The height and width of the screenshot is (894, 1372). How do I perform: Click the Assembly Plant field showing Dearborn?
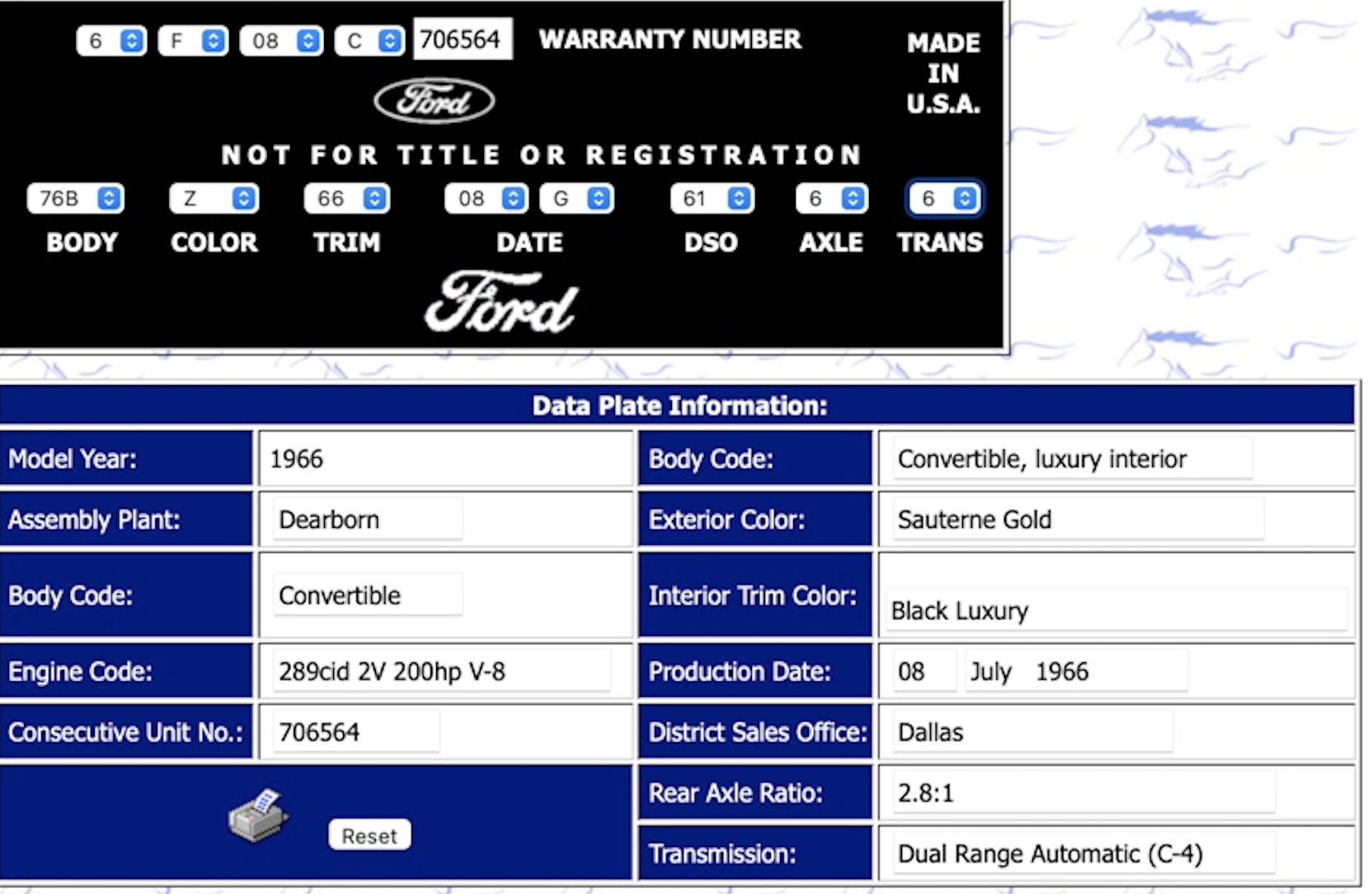tap(368, 519)
